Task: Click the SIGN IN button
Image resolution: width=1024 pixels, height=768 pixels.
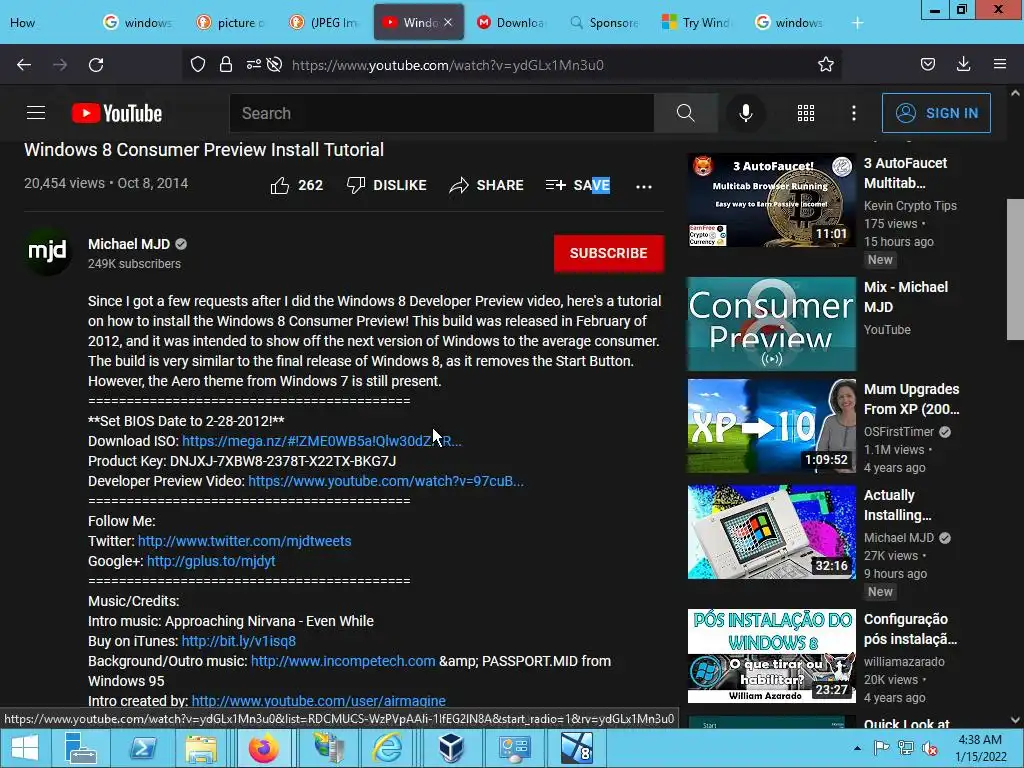Action: [936, 113]
